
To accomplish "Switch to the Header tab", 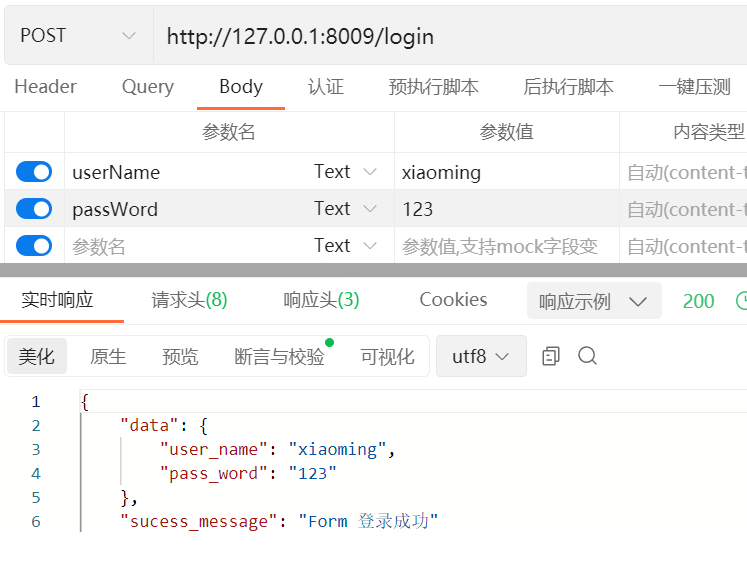I will point(45,87).
